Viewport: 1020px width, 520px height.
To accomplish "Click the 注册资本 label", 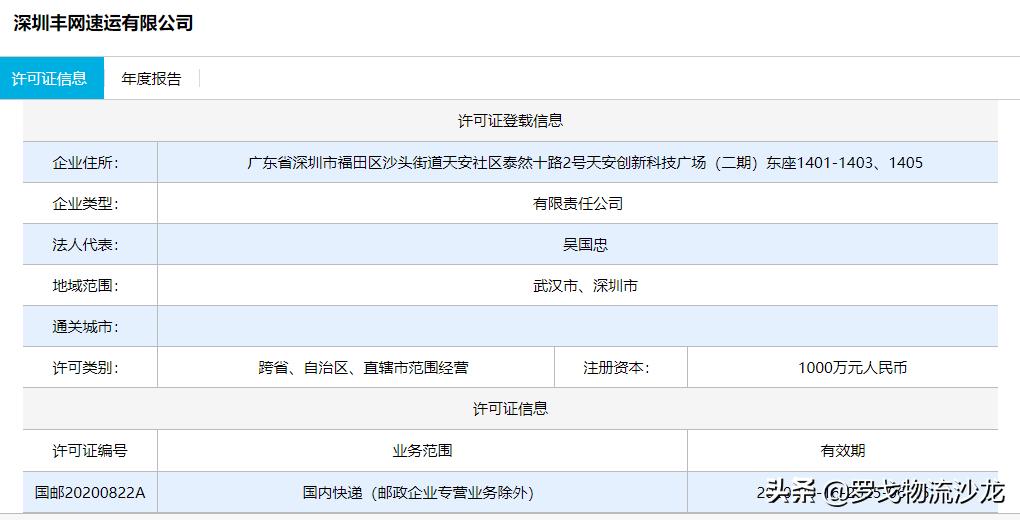I will [x=616, y=368].
